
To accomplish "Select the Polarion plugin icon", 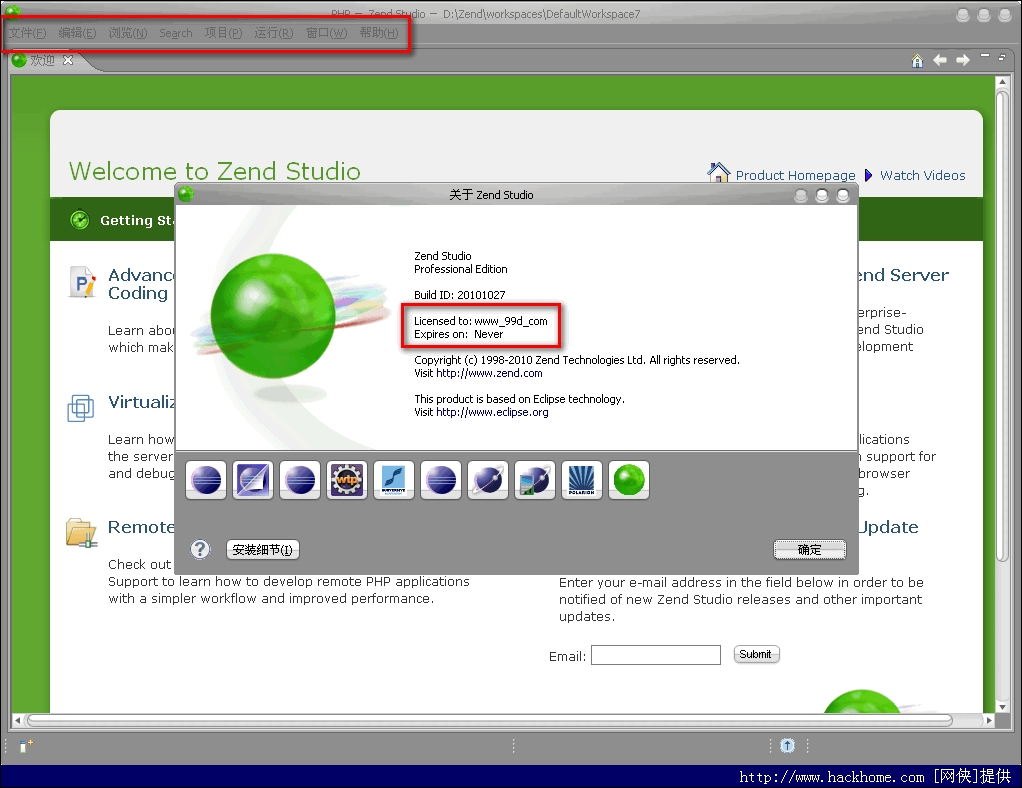I will pyautogui.click(x=581, y=480).
